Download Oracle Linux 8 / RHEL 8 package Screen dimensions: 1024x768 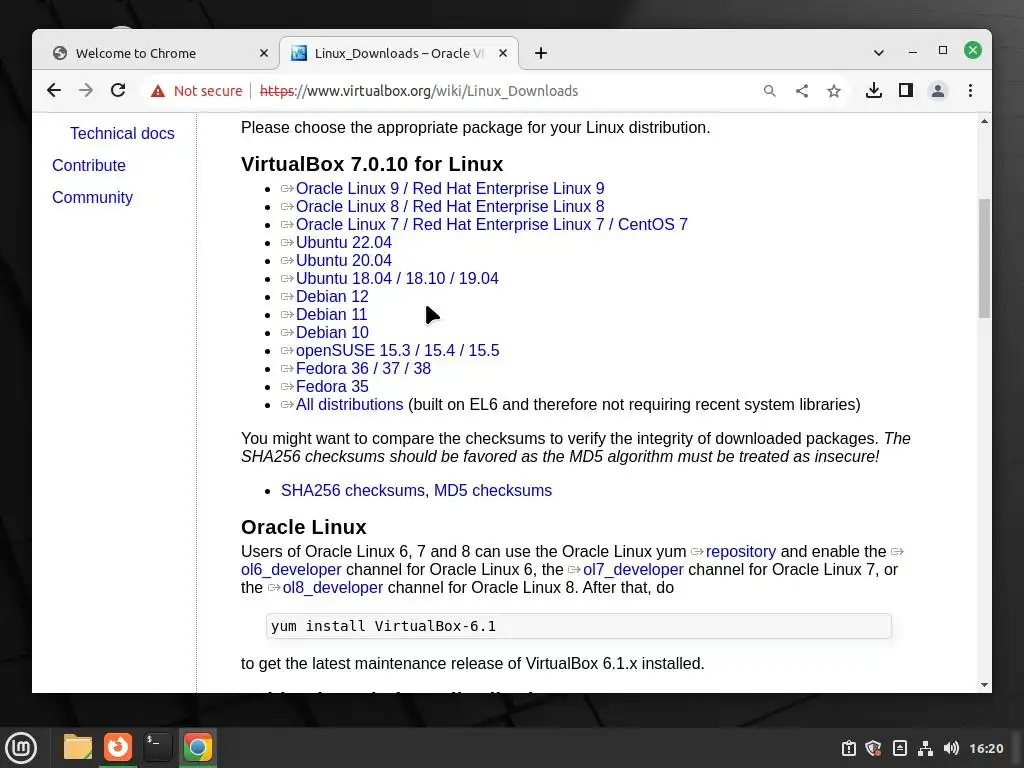point(450,206)
